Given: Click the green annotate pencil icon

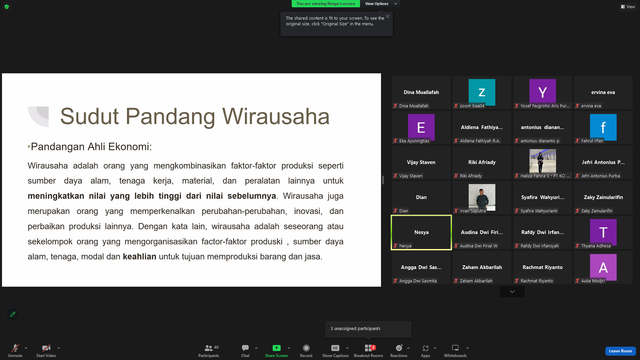Looking at the screenshot, I should pyautogui.click(x=13, y=314).
